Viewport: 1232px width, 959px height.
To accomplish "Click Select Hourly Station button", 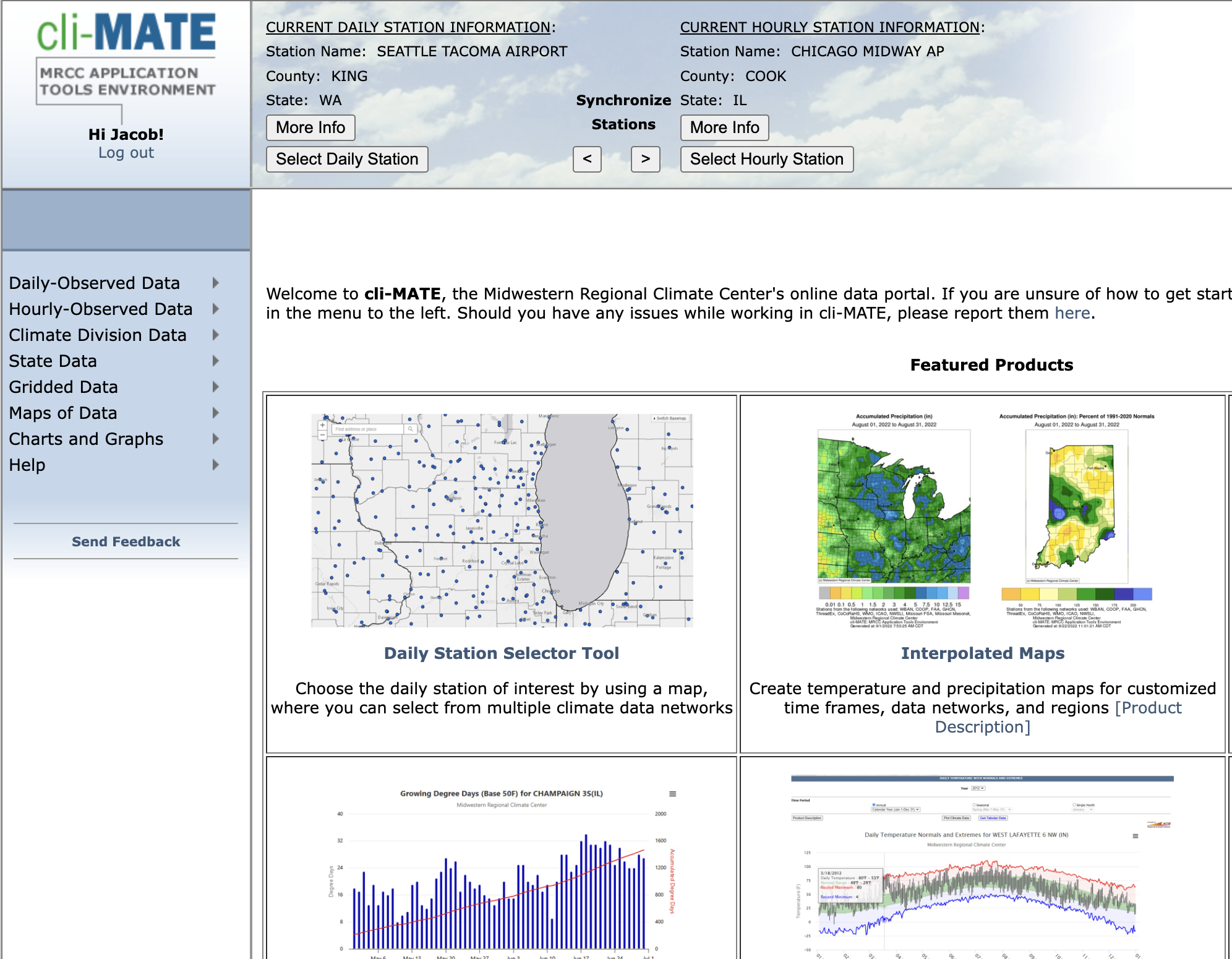I will [x=766, y=159].
